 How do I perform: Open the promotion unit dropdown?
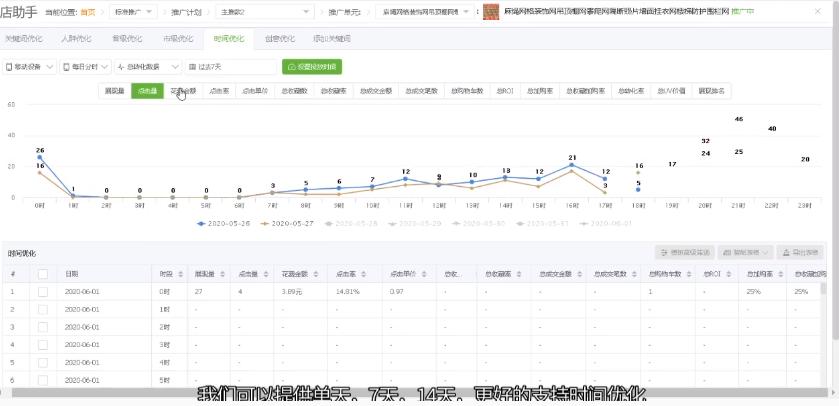click(425, 11)
